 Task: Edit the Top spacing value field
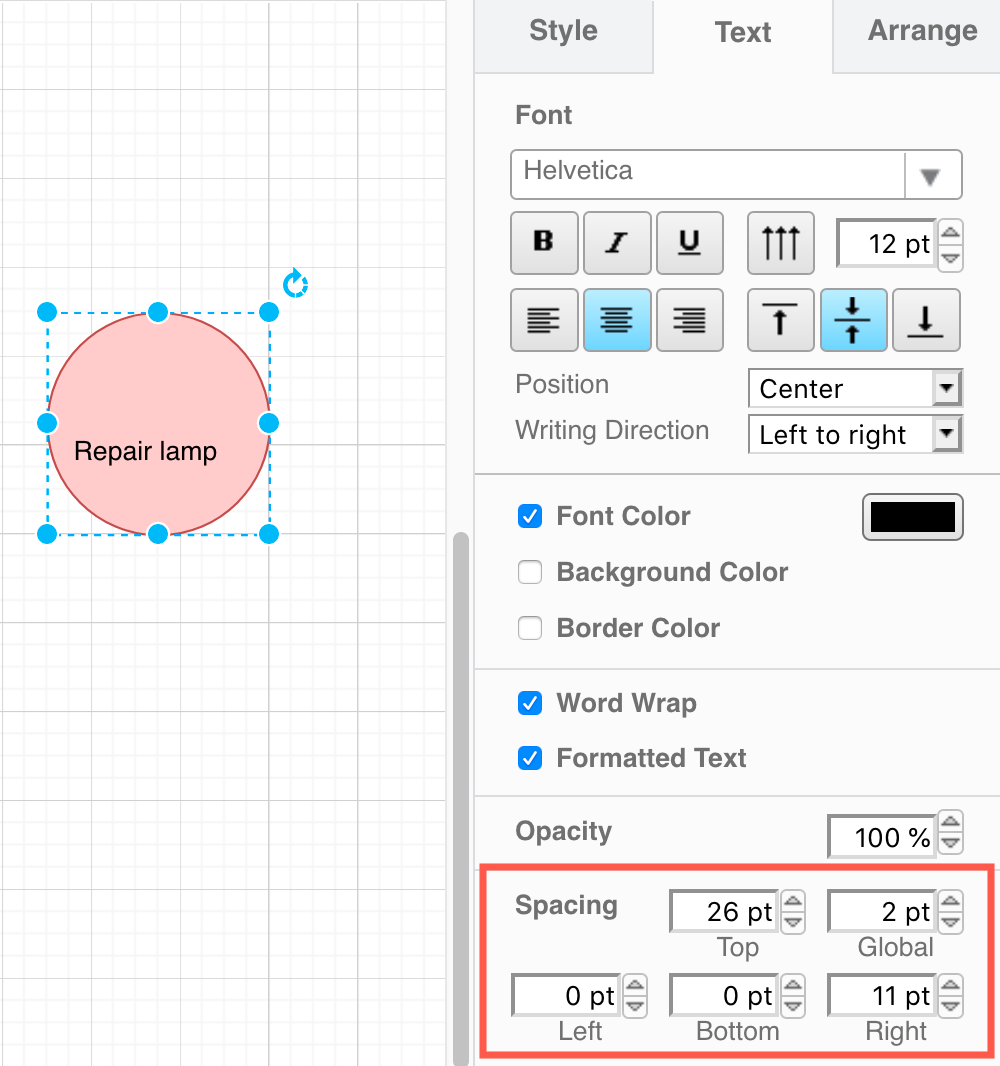tap(723, 911)
